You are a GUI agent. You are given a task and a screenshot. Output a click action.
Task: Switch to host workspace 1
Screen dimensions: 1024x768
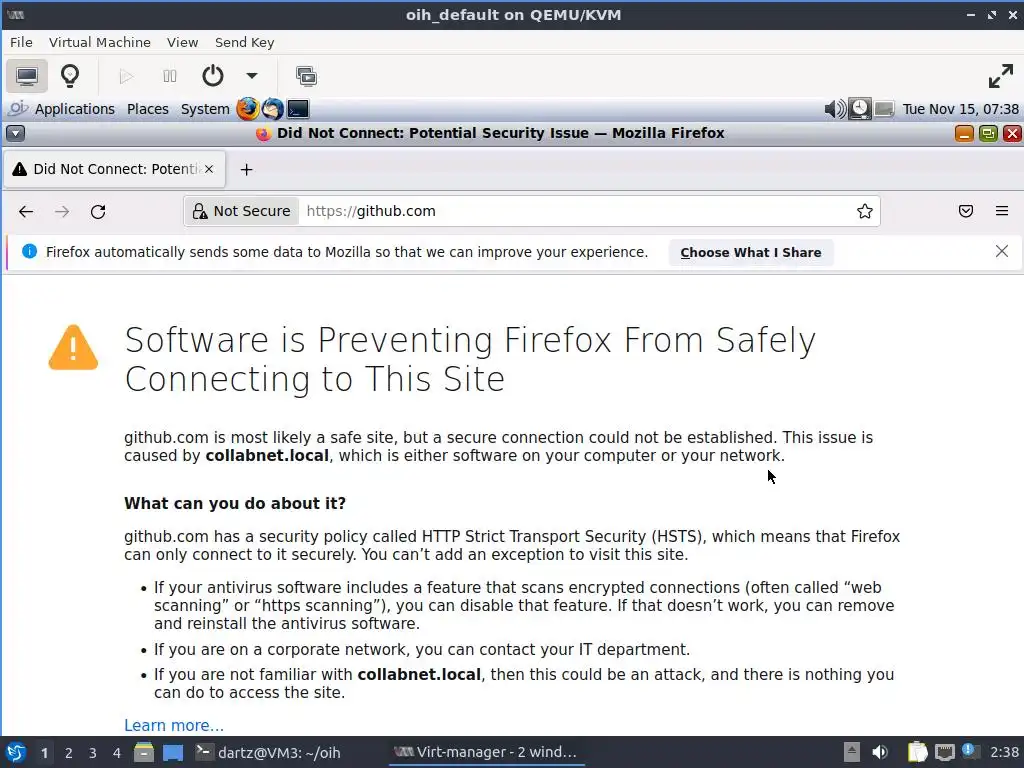tap(44, 753)
